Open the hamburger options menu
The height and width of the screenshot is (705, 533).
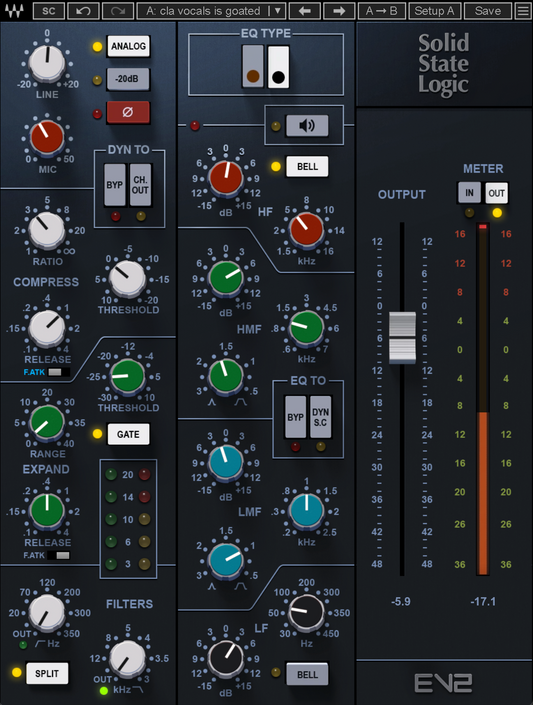click(x=523, y=11)
